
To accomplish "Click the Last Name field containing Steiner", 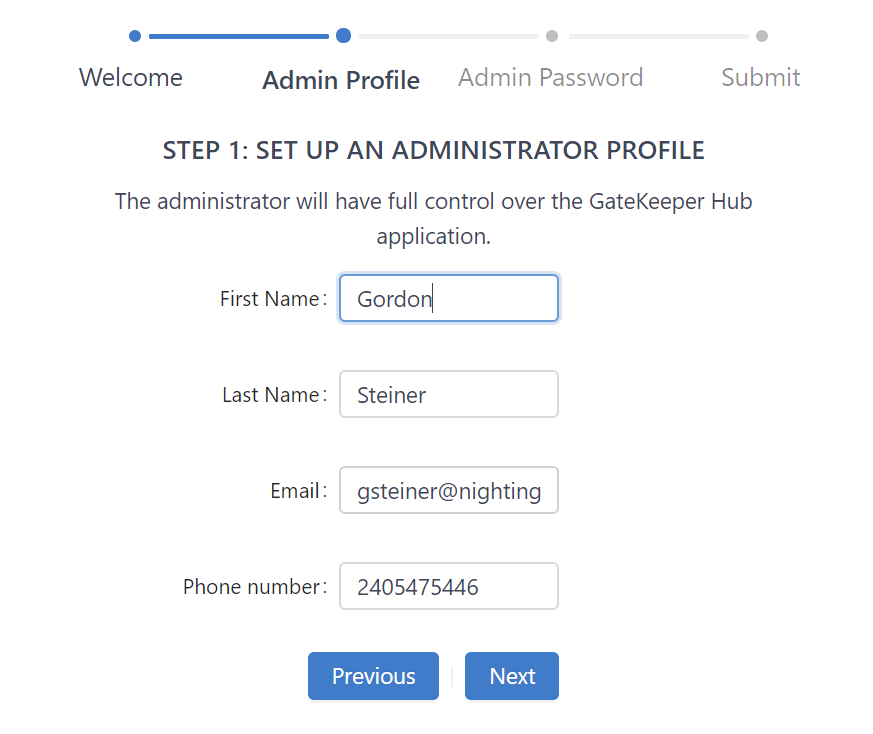I will (449, 395).
